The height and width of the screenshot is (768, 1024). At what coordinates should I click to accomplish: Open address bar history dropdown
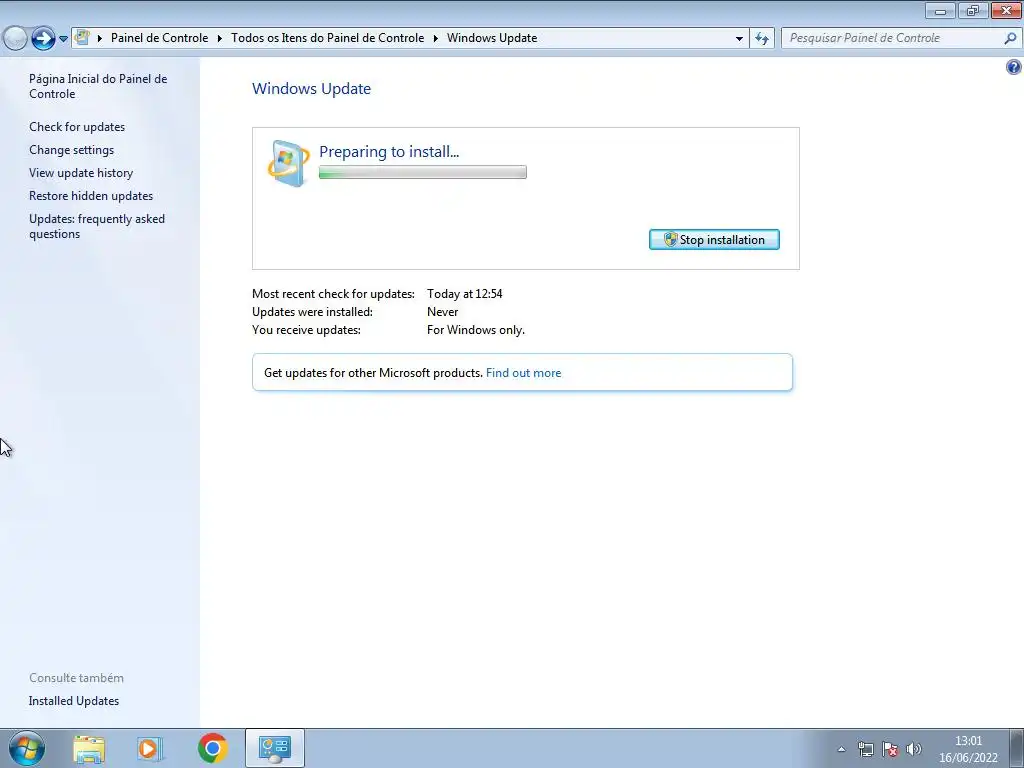(739, 39)
